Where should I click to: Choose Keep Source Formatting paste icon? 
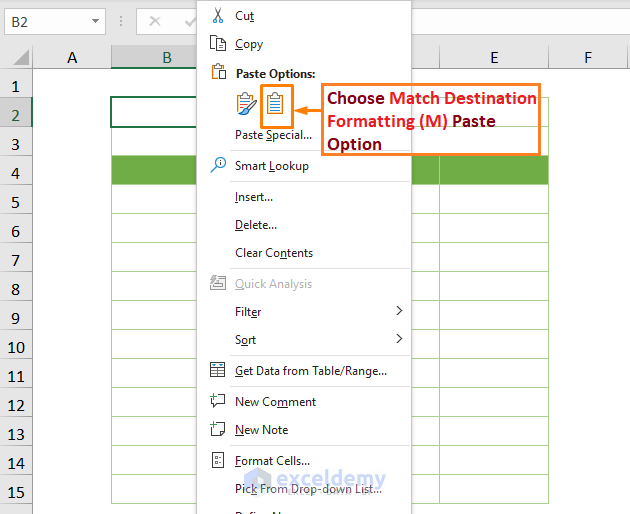246,104
